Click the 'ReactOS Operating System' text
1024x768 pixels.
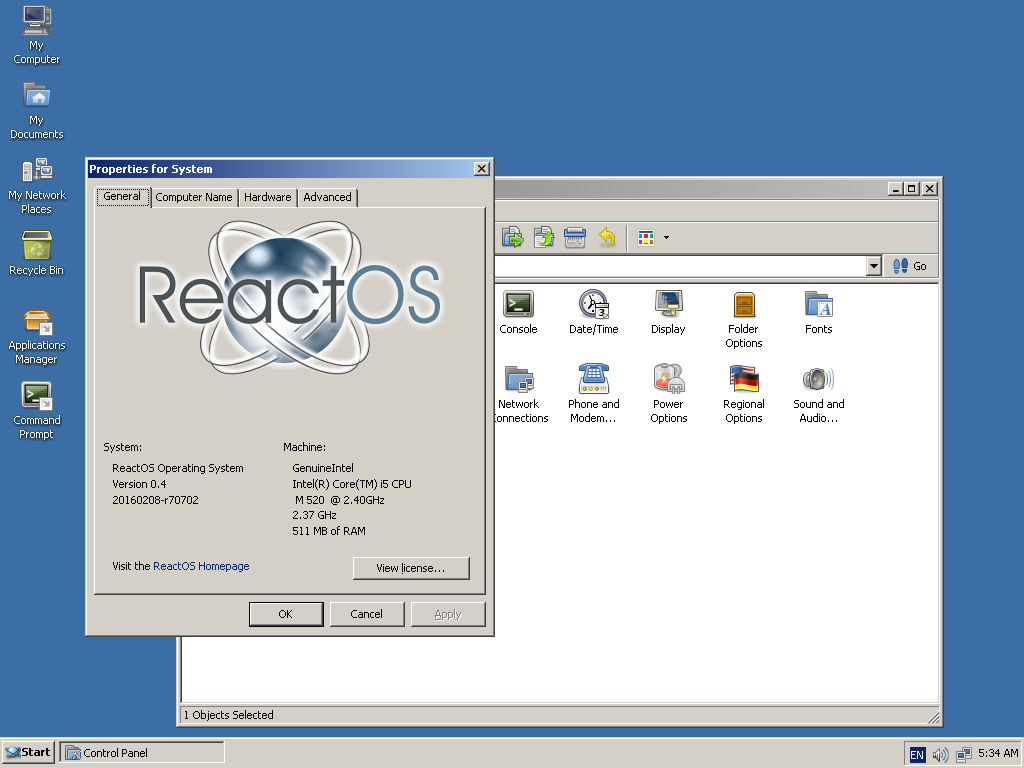click(x=178, y=468)
